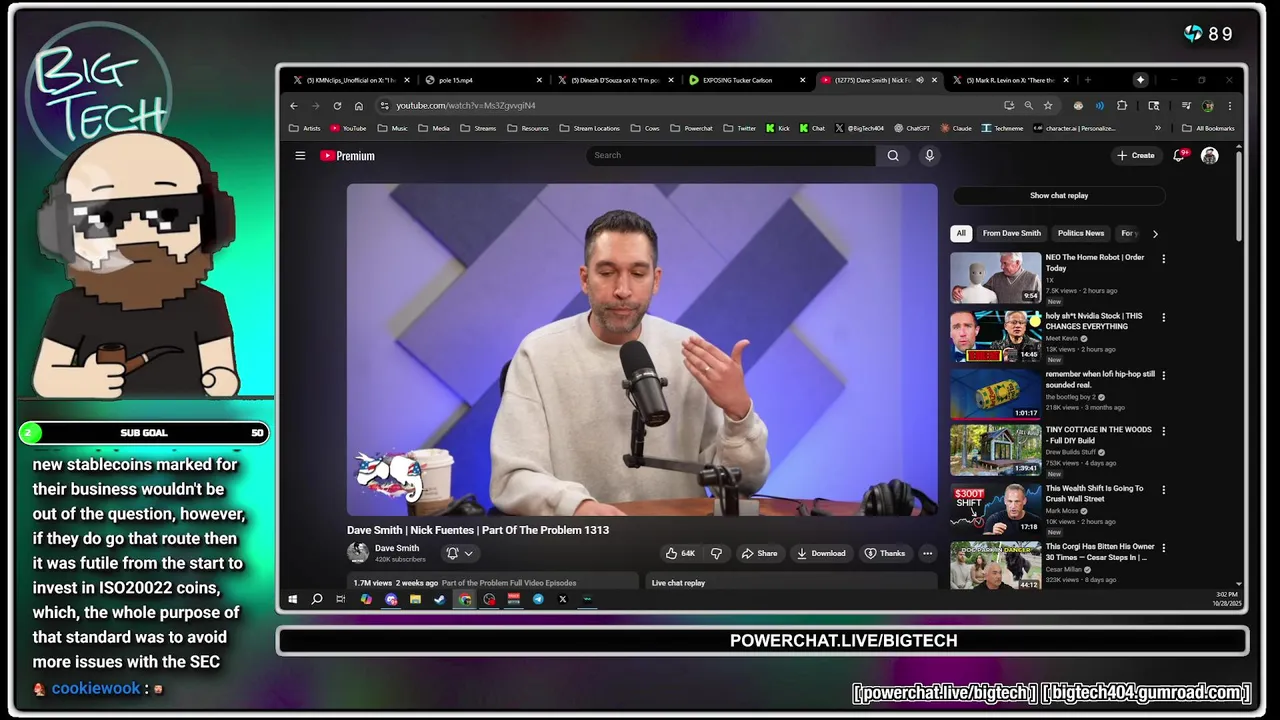Switch to the EXPOSING Tucker Carlson tab
This screenshot has height=720, width=1280.
coord(747,80)
